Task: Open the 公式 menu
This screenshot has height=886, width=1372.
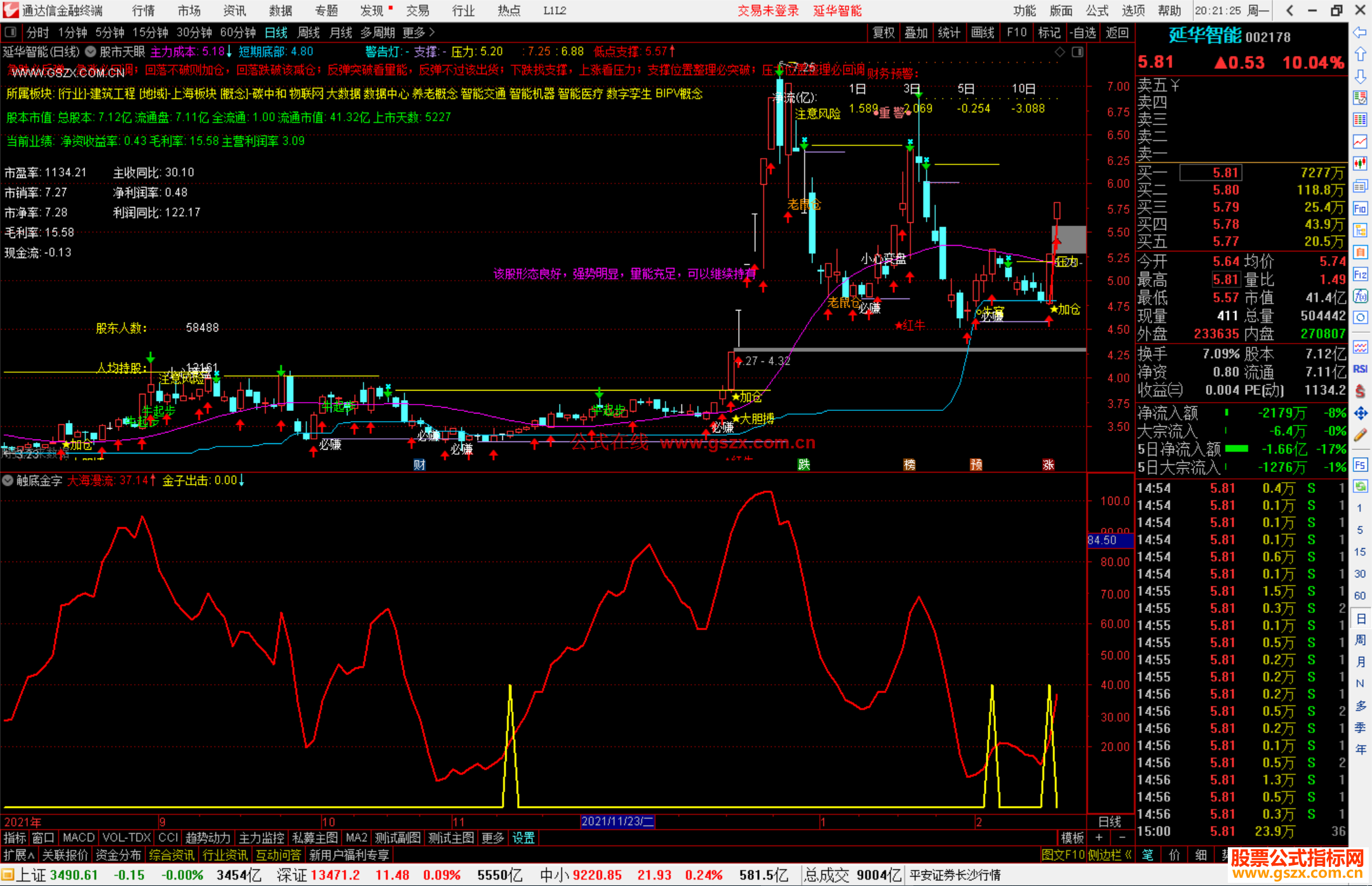Action: (1097, 10)
